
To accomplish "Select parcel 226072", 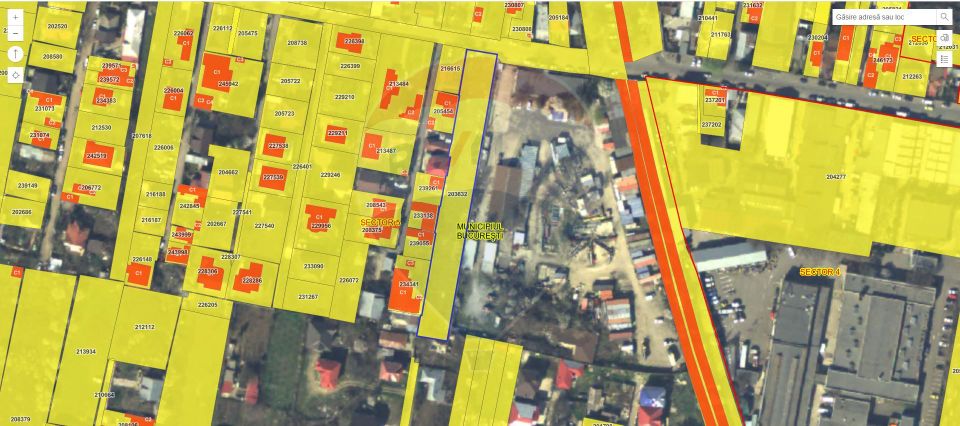I will [x=348, y=280].
